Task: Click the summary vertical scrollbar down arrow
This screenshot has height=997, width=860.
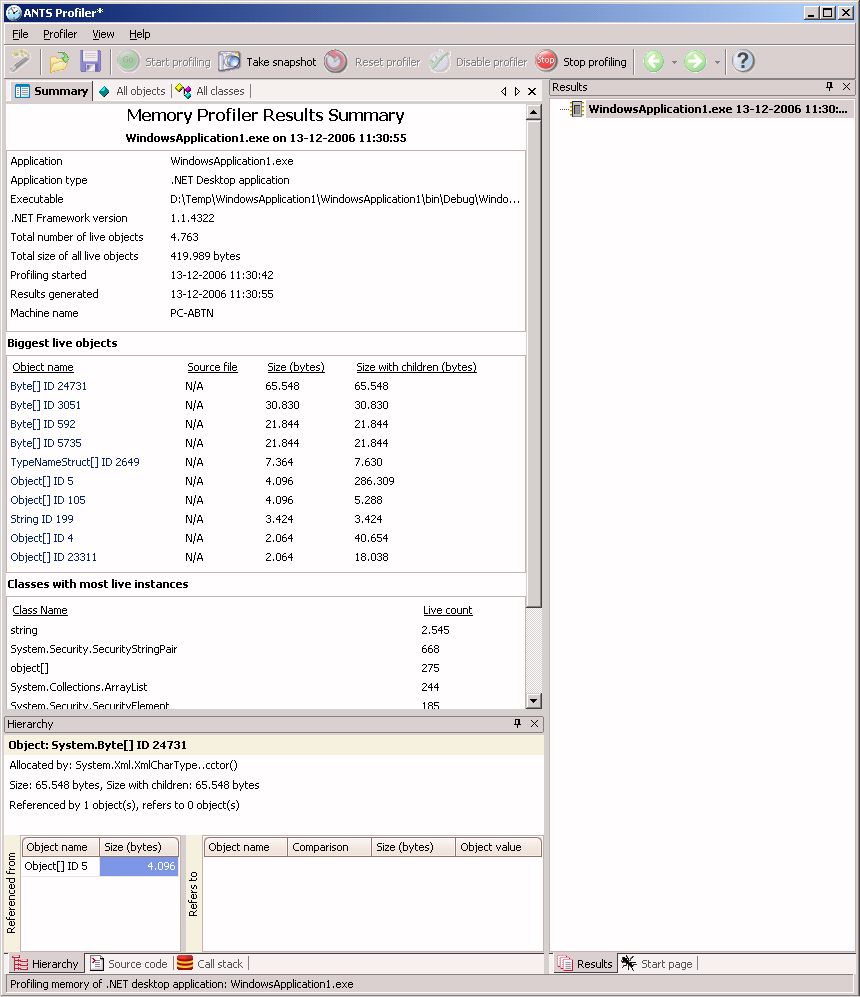Action: [x=534, y=701]
